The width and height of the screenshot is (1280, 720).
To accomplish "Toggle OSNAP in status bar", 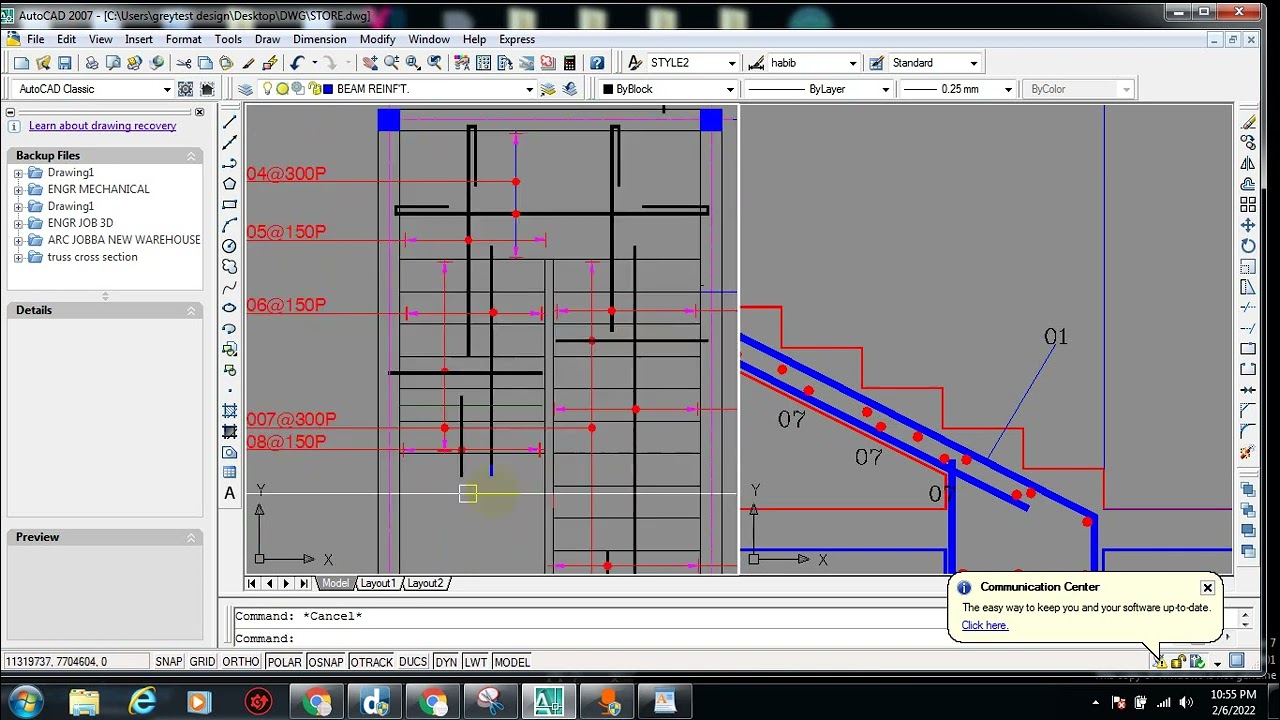I will coord(326,662).
